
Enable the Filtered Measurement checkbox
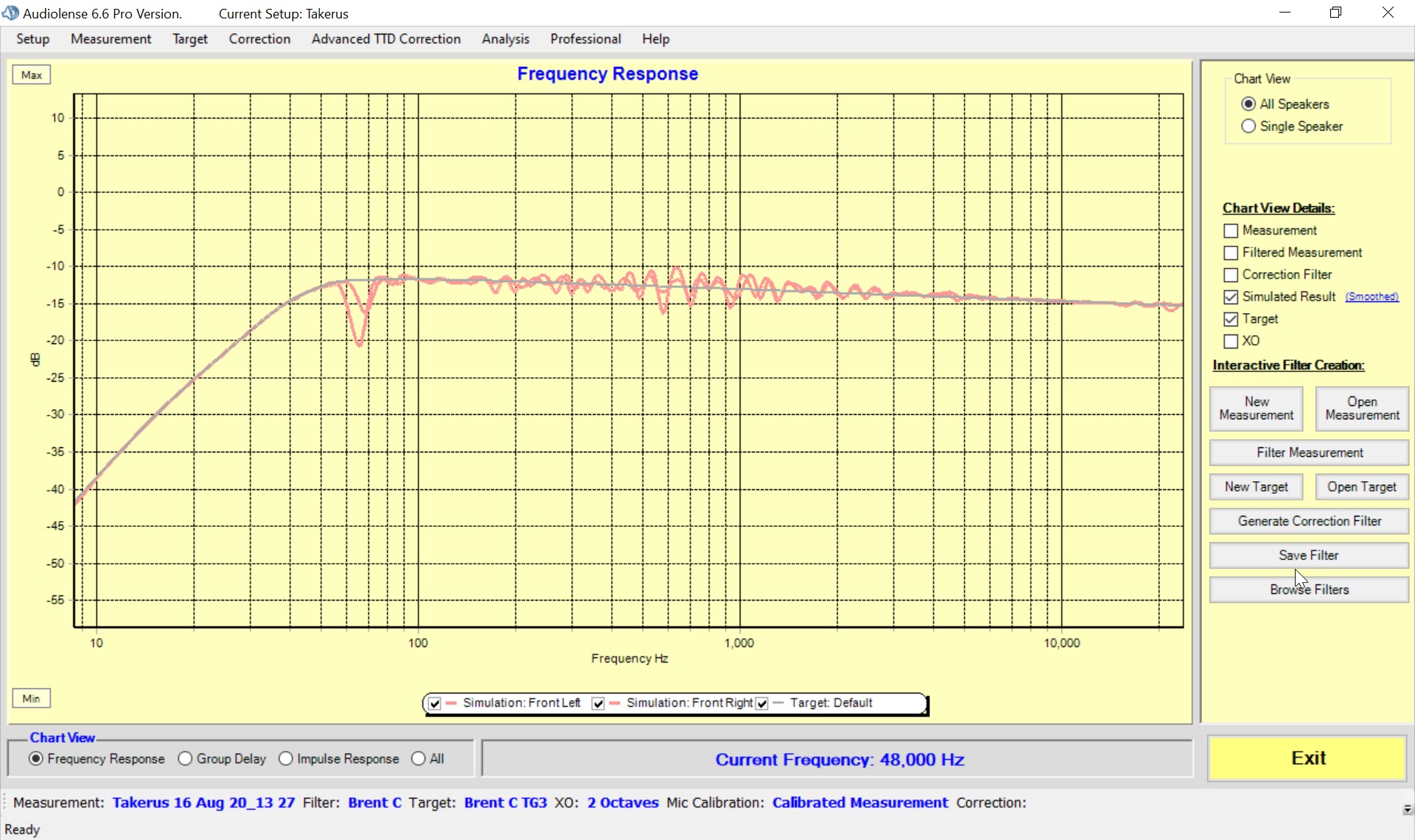tap(1231, 253)
